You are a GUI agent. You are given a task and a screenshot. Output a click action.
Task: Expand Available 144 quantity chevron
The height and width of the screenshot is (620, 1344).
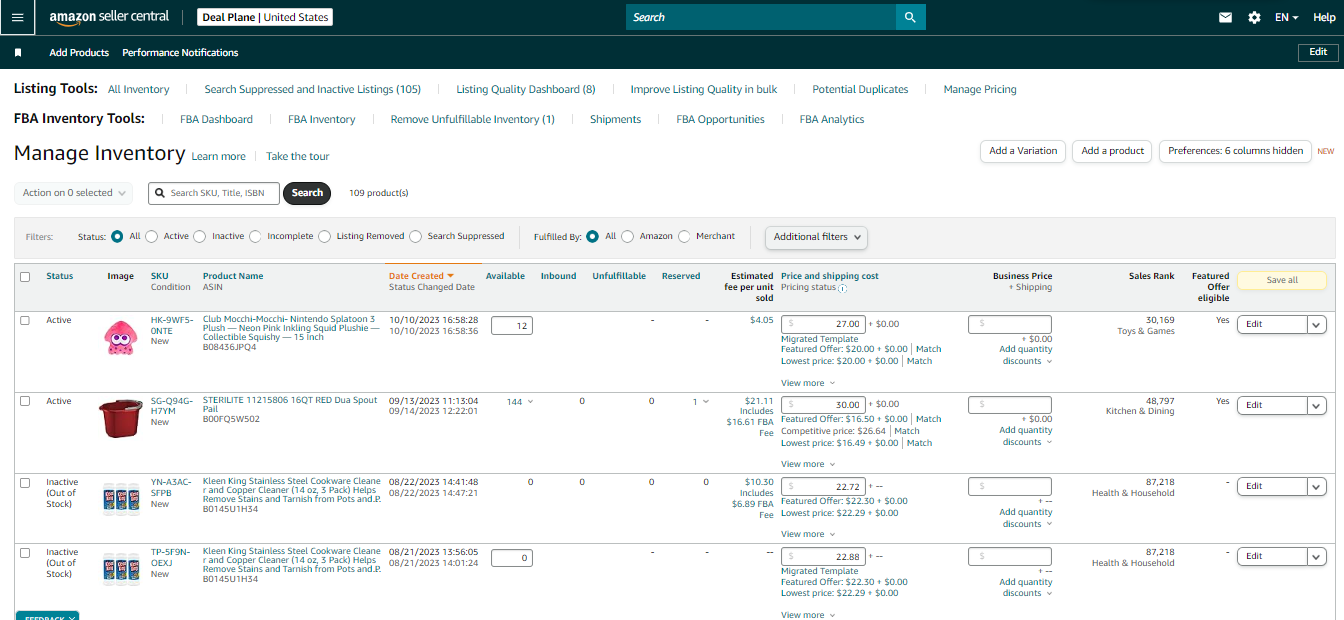tap(530, 402)
